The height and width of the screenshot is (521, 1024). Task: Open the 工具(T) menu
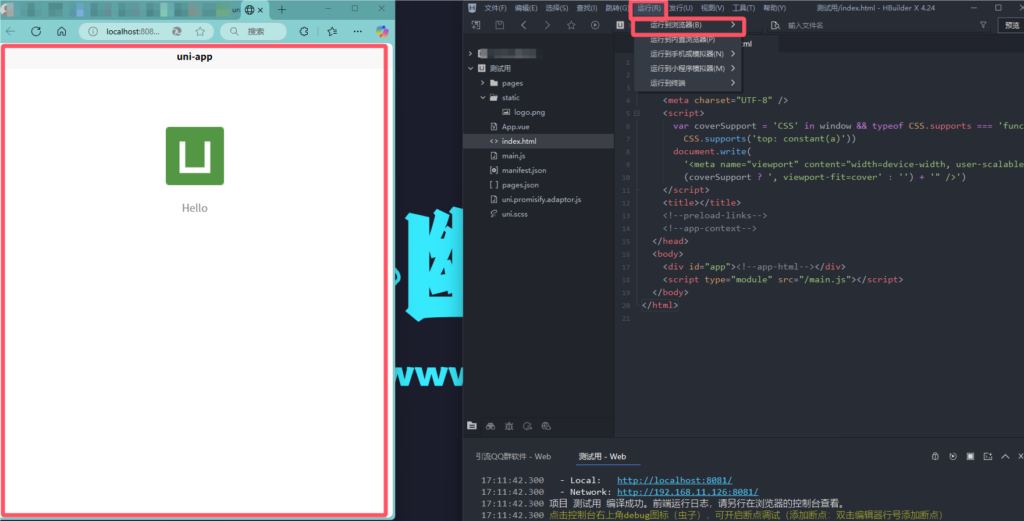pyautogui.click(x=743, y=8)
